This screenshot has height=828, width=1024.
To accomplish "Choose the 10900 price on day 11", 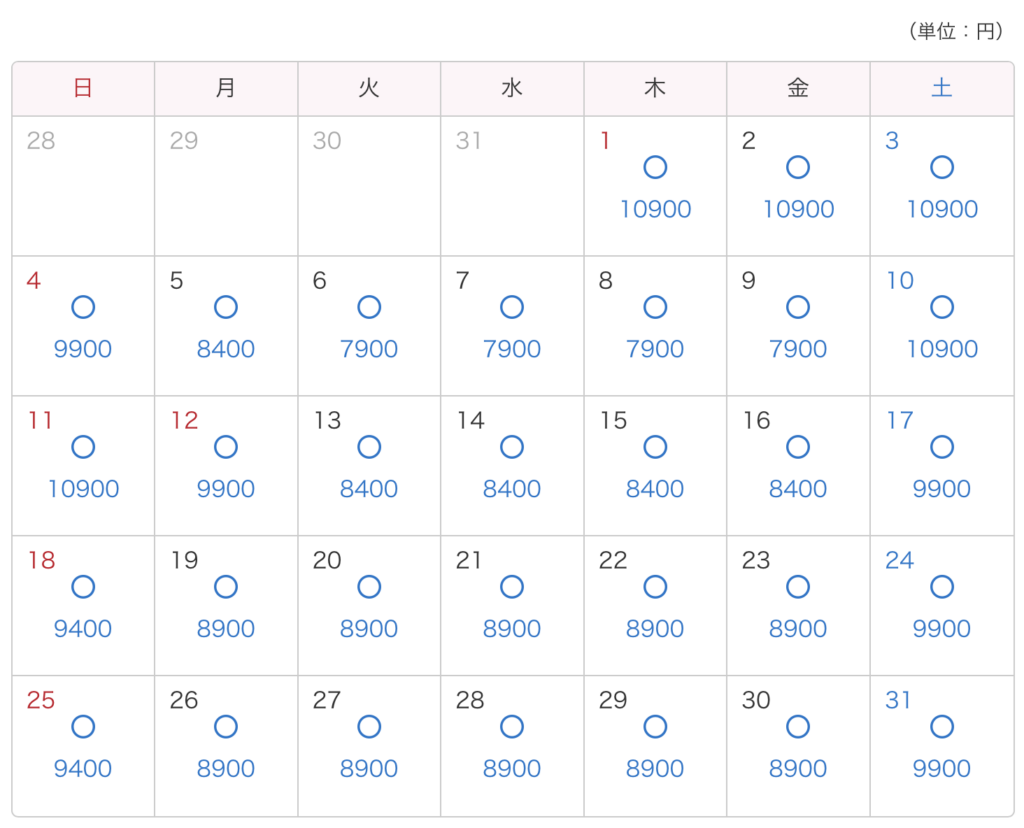I will tap(83, 489).
